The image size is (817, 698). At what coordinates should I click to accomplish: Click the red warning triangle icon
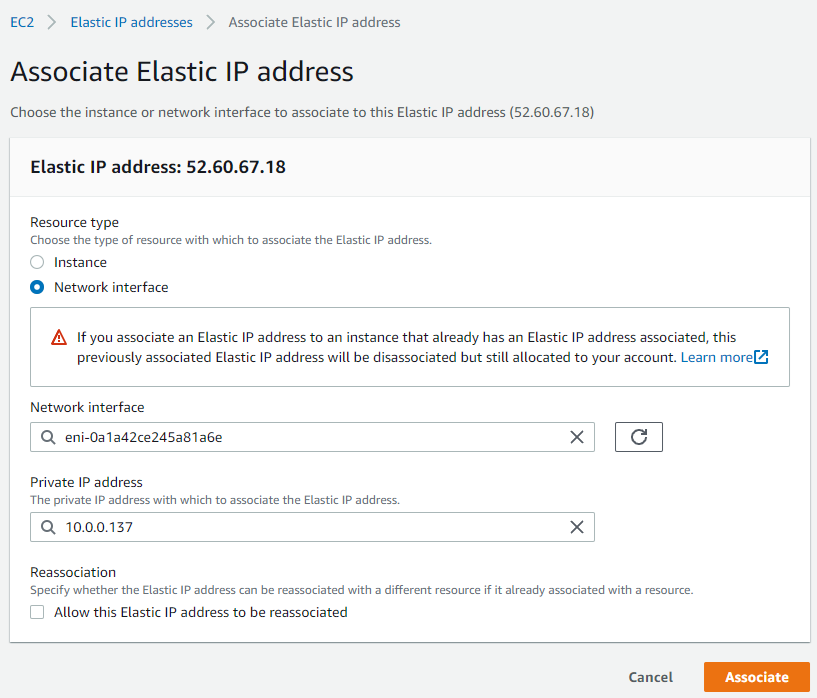pyautogui.click(x=59, y=338)
